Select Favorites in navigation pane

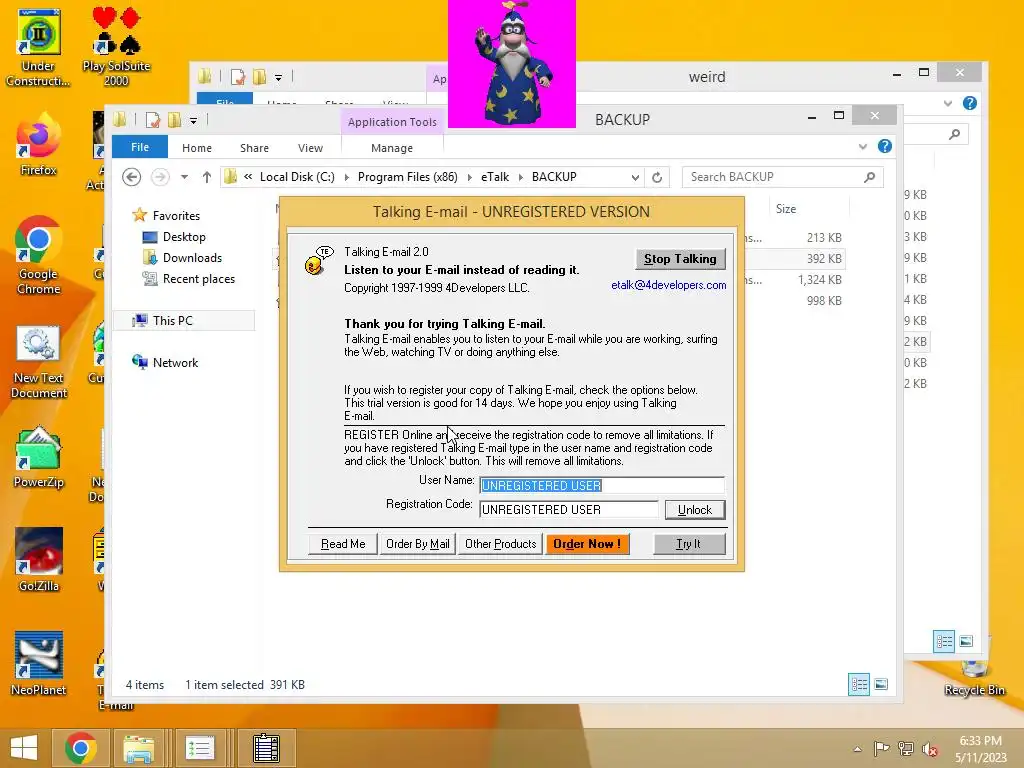point(176,216)
